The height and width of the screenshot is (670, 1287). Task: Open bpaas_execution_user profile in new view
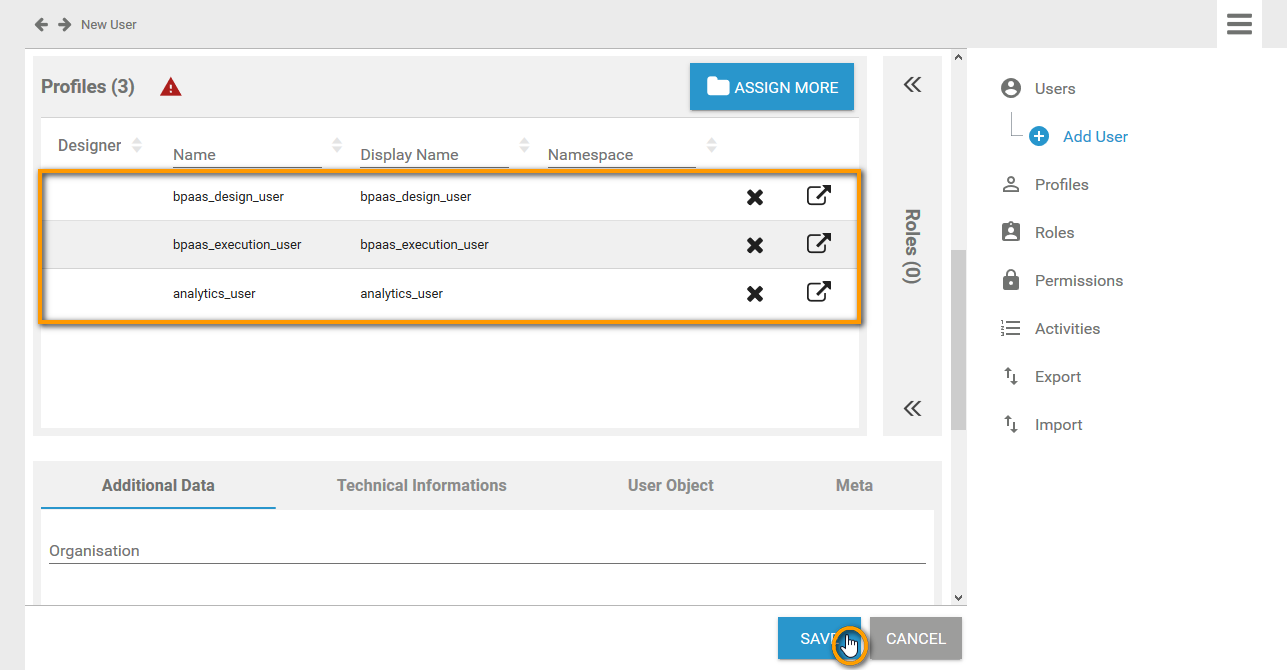[818, 244]
